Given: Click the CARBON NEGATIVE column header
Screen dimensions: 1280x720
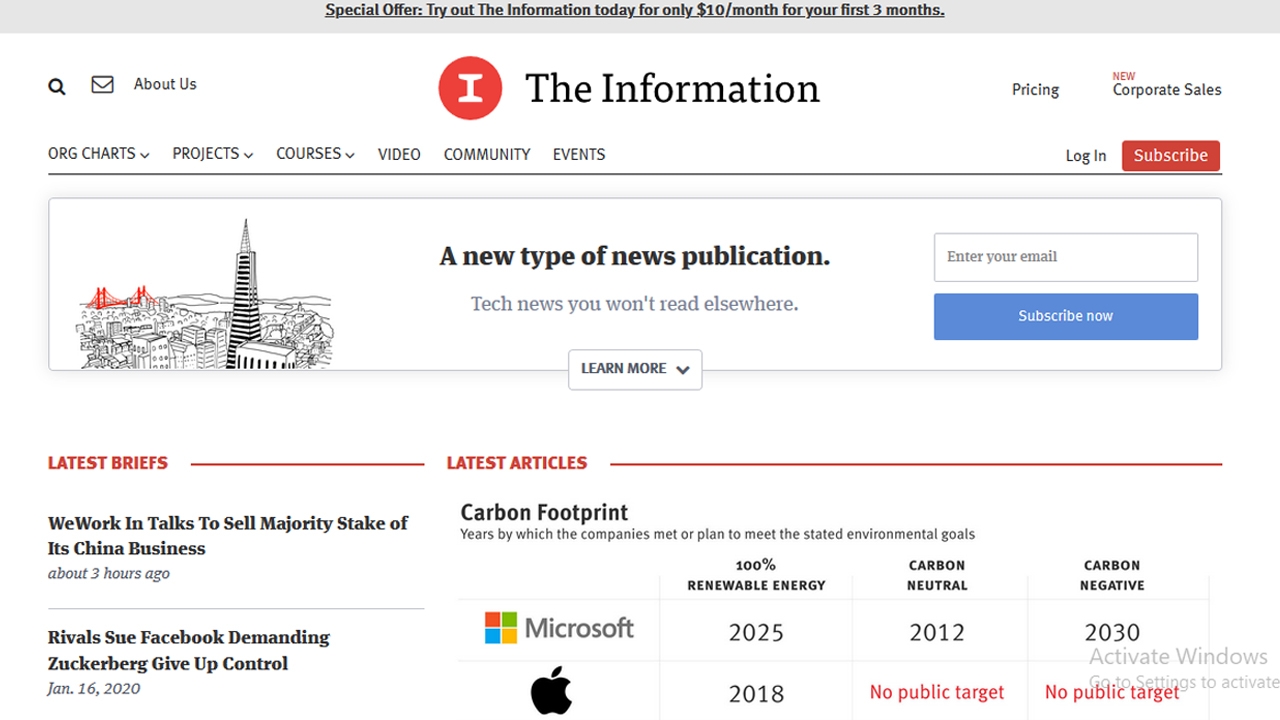Looking at the screenshot, I should coord(1112,575).
